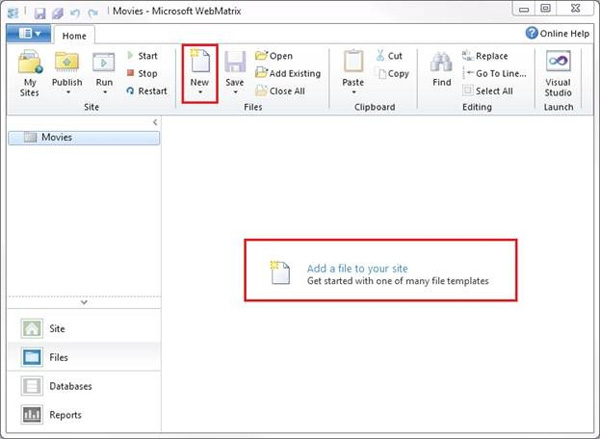600x439 pixels.
Task: Open the Replace command
Action: 485,56
